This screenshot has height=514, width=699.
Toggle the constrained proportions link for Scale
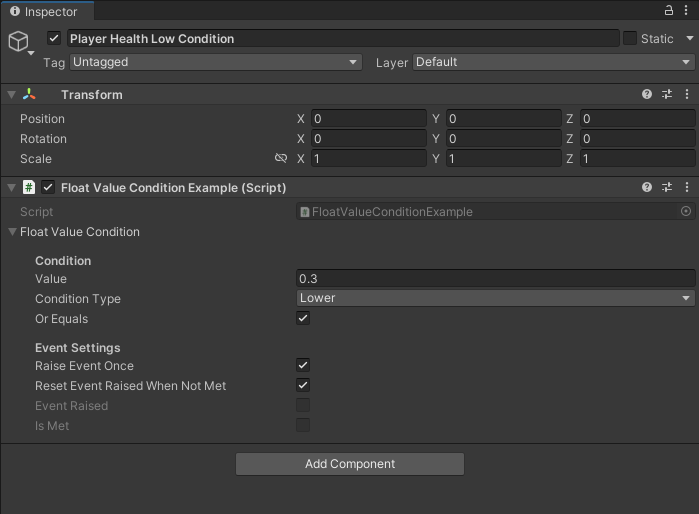[x=281, y=159]
